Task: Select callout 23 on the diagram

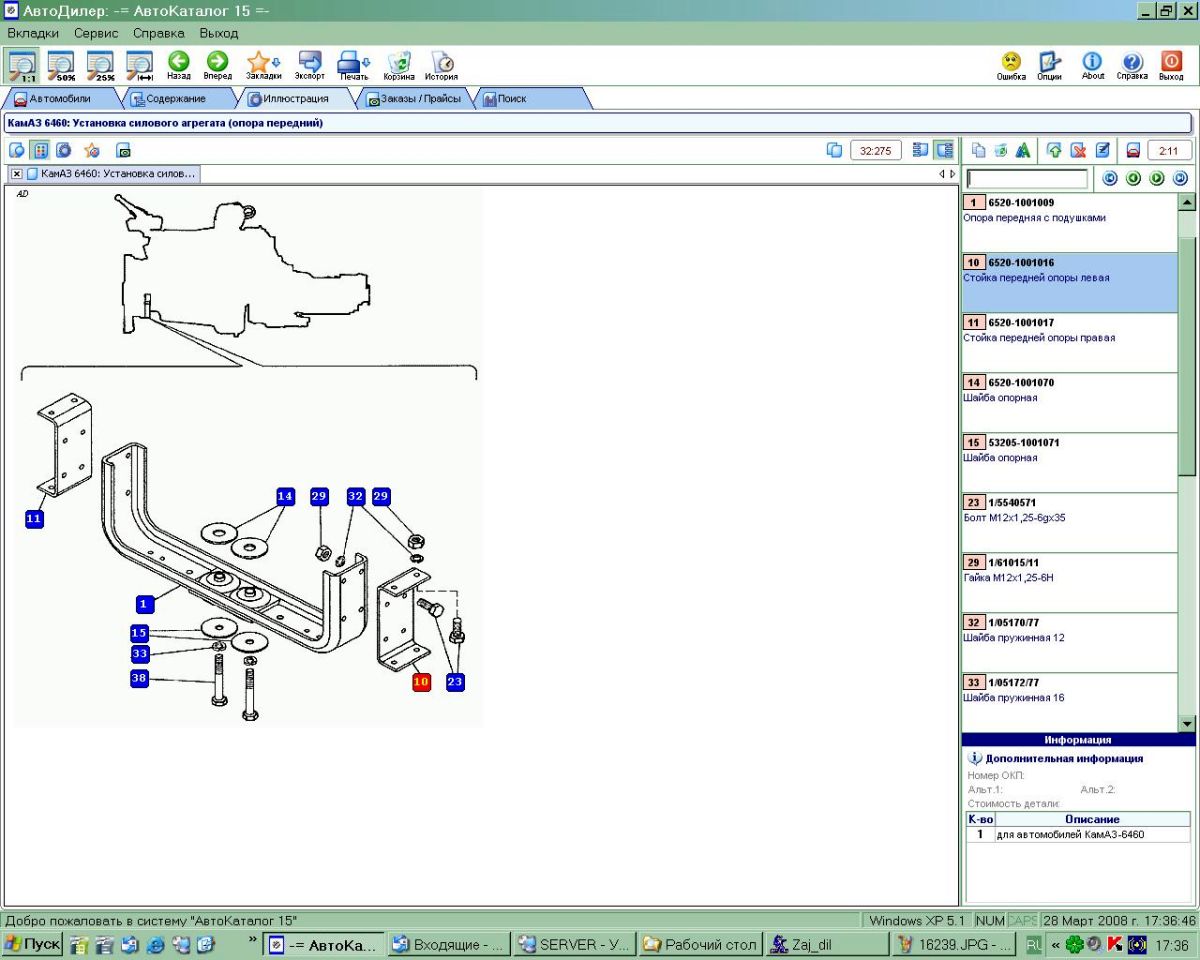Action: coord(455,682)
